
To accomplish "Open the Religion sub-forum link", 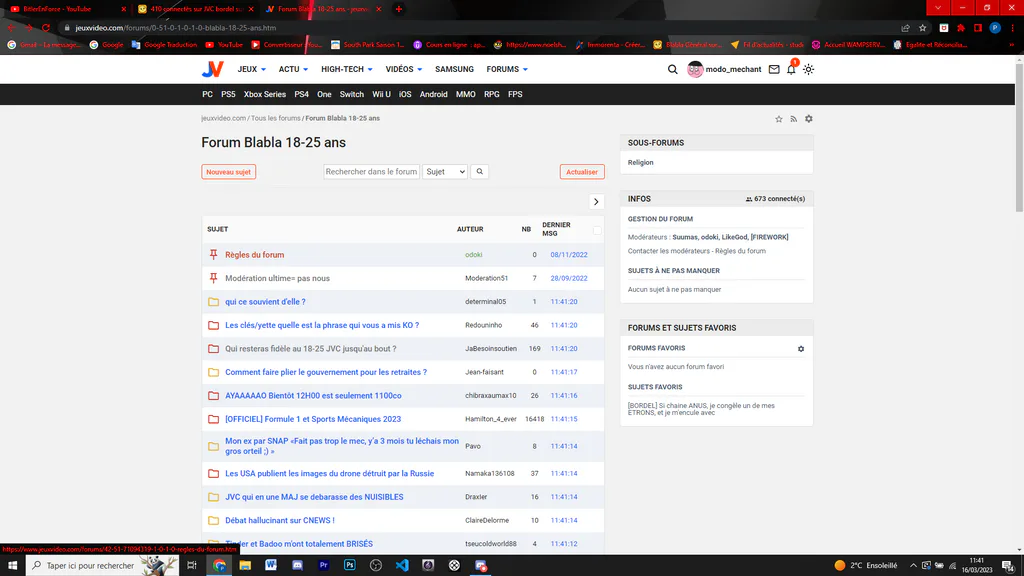I will click(x=641, y=163).
